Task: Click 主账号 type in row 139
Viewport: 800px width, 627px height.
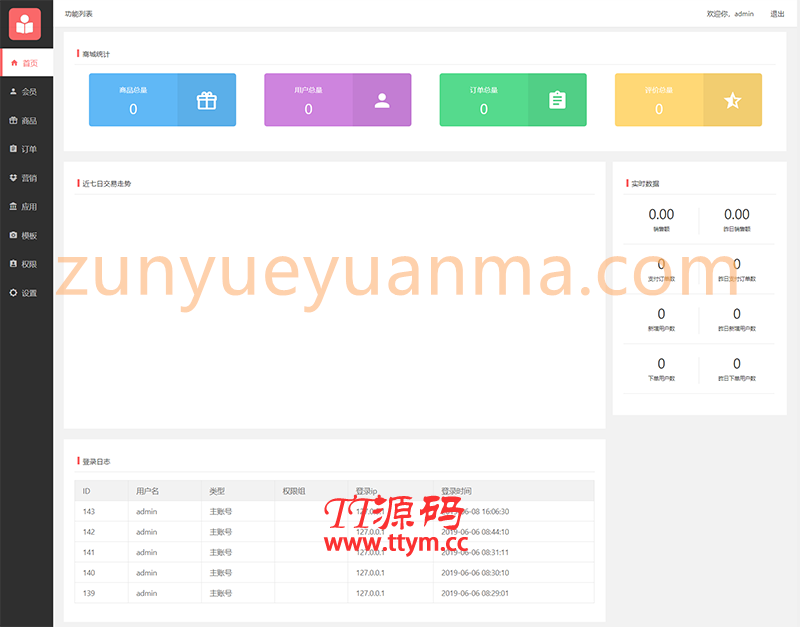Action: tap(220, 593)
